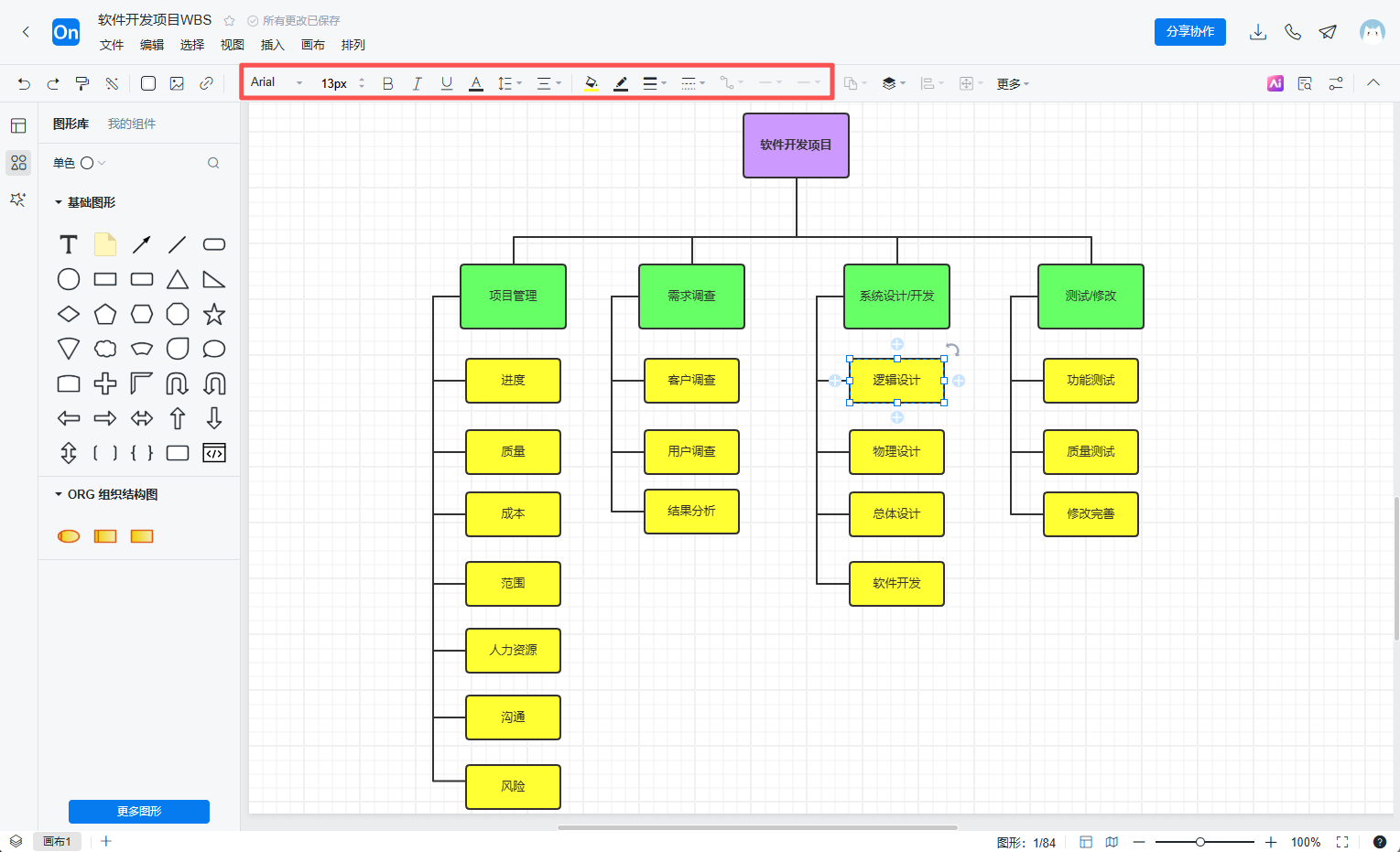This screenshot has width=1400, height=852.
Task: Select the Text shape tool
Action: click(69, 244)
